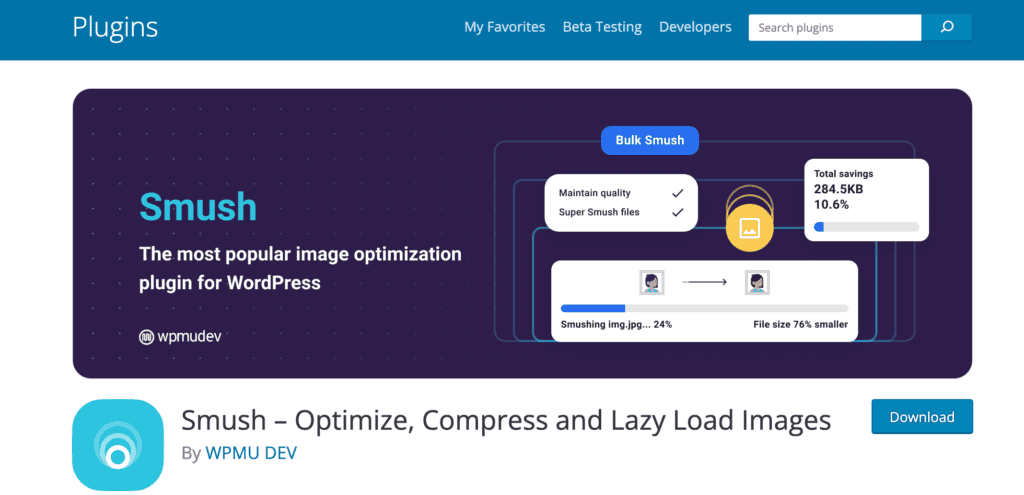1024x495 pixels.
Task: Open the WPMU DEV author link
Action: click(251, 453)
